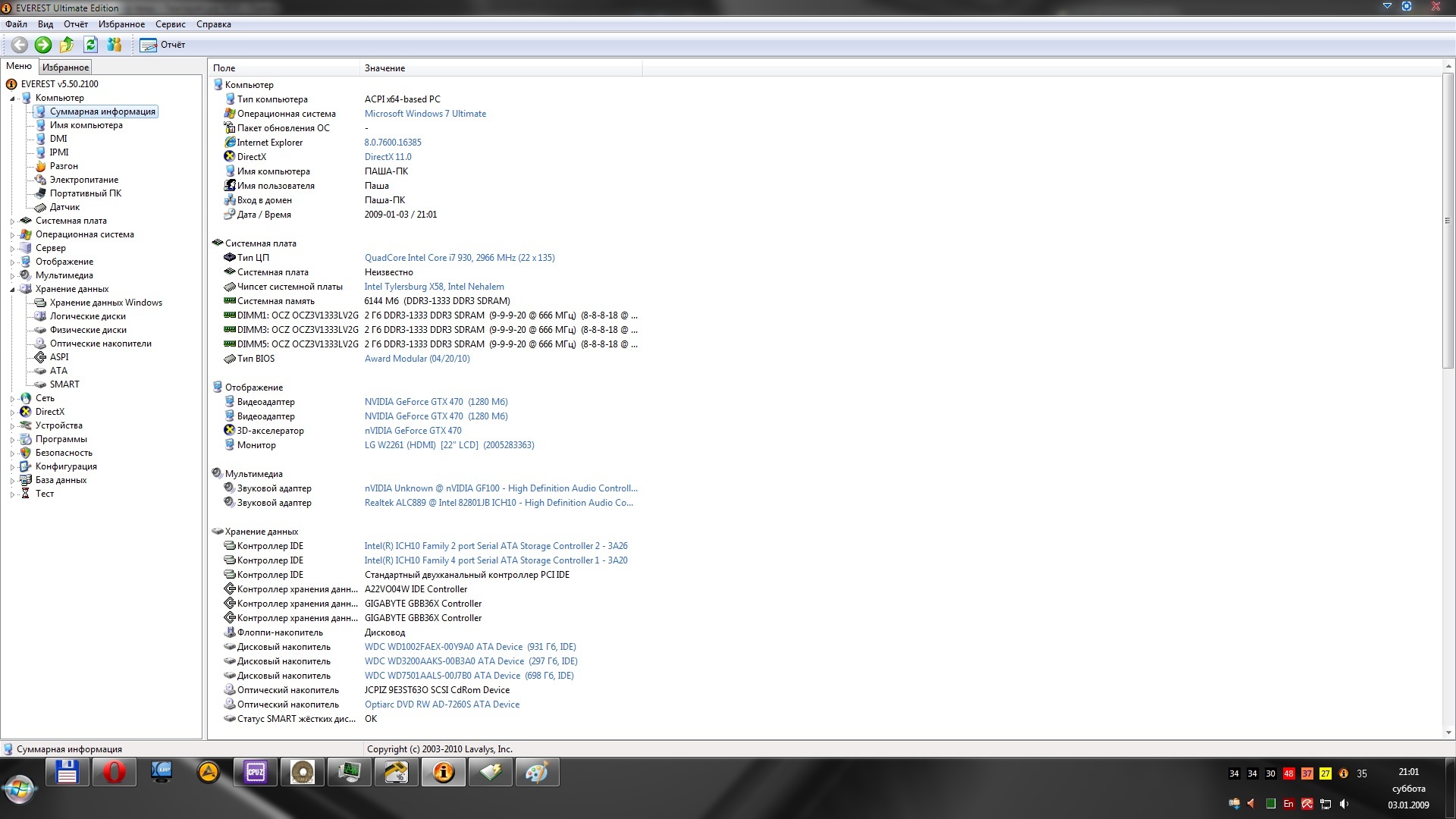Open the DirectX 11.0 link
Viewport: 1456px width, 819px height.
[x=388, y=157]
